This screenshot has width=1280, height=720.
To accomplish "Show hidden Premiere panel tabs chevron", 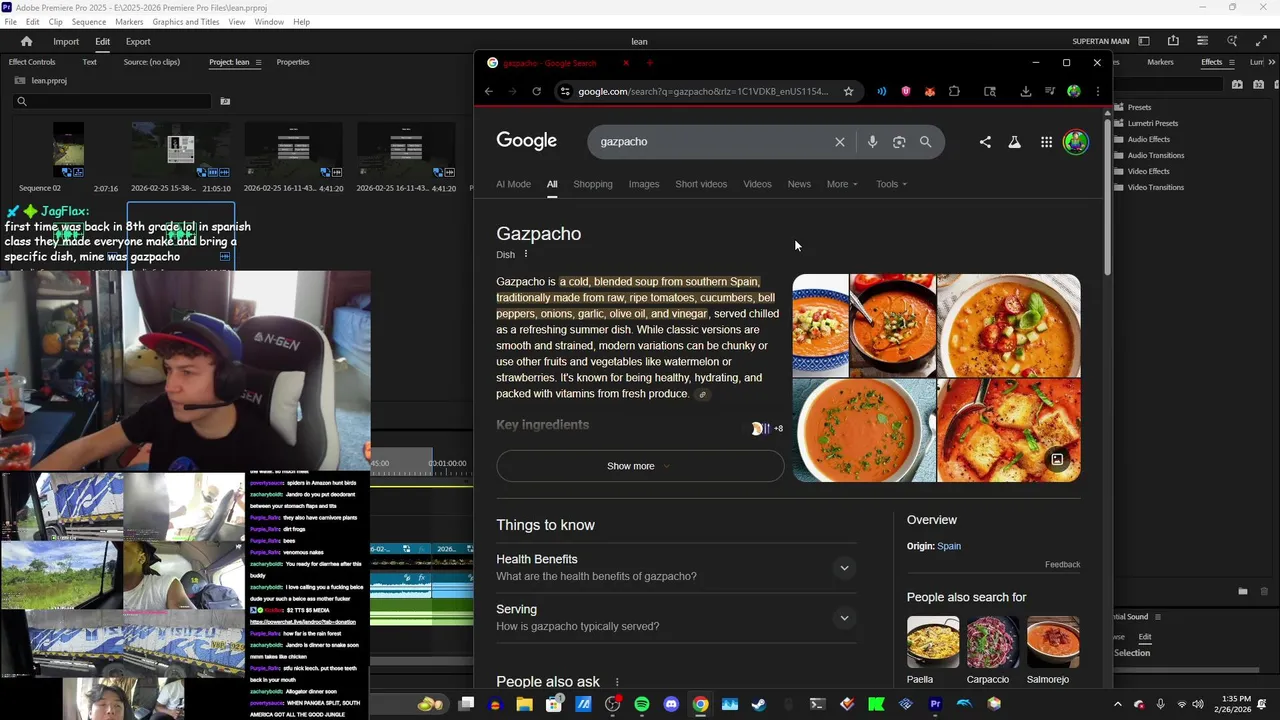I will tap(1270, 62).
